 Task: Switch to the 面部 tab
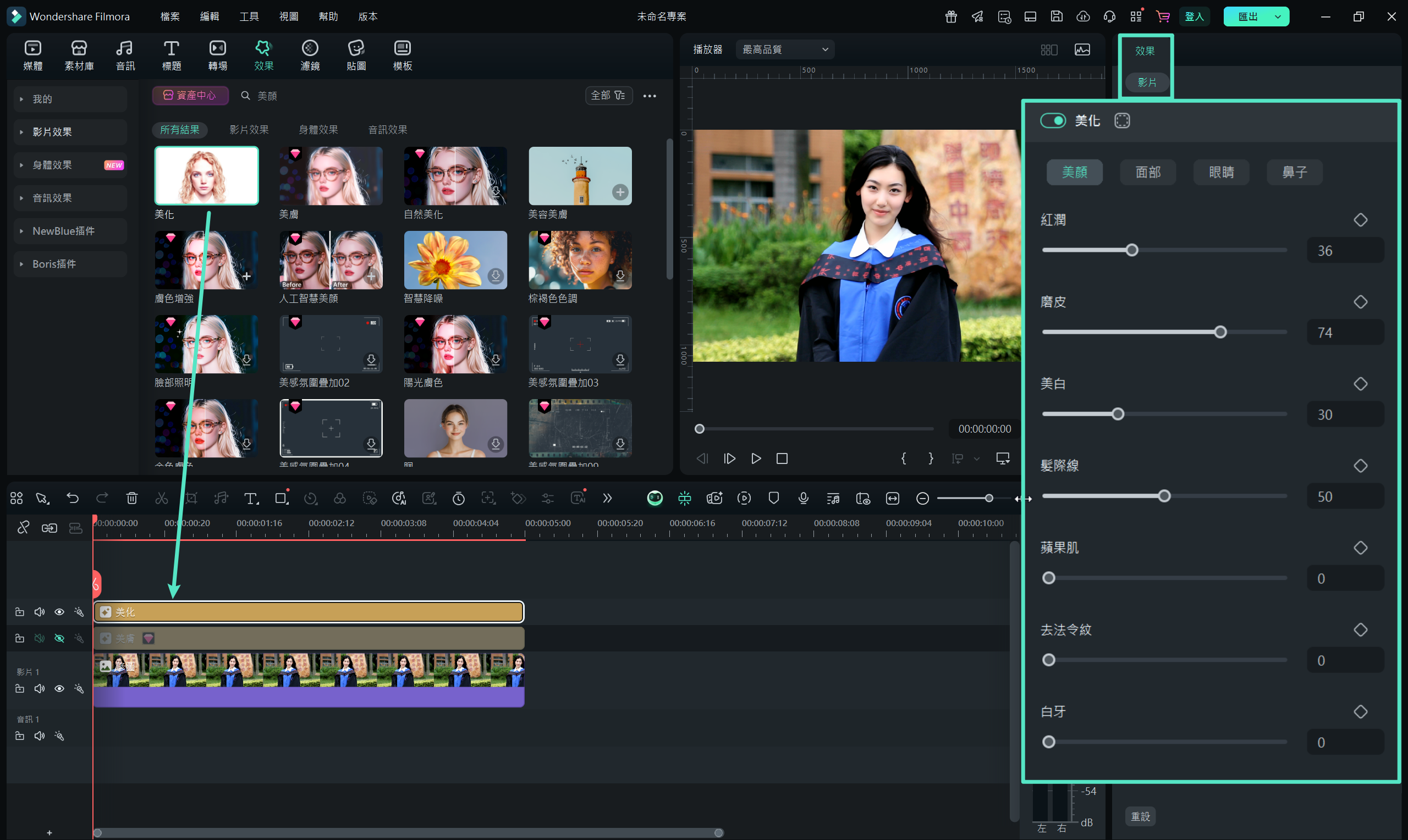(1147, 172)
